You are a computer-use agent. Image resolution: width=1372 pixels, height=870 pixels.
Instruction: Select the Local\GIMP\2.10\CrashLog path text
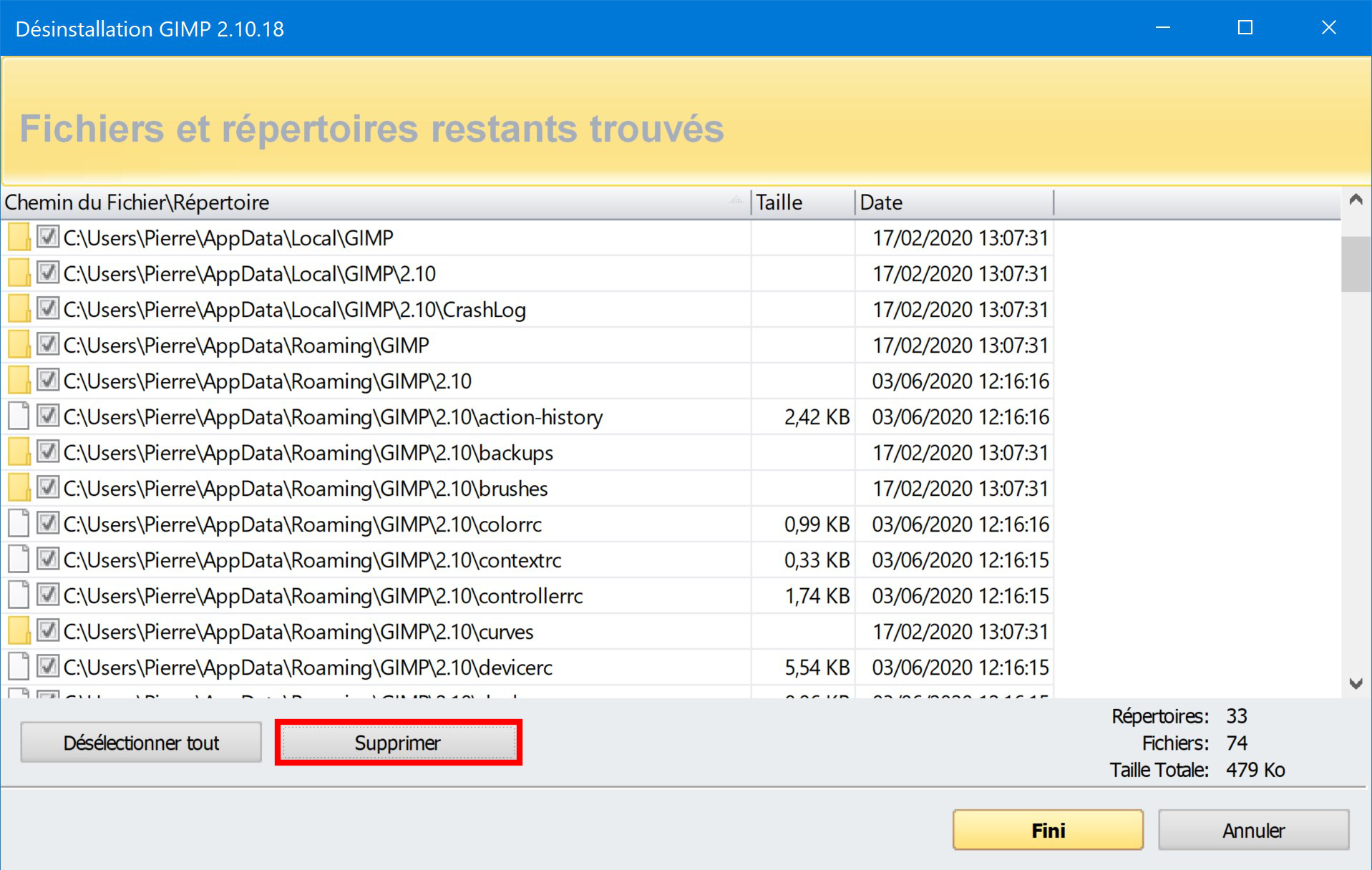294,310
